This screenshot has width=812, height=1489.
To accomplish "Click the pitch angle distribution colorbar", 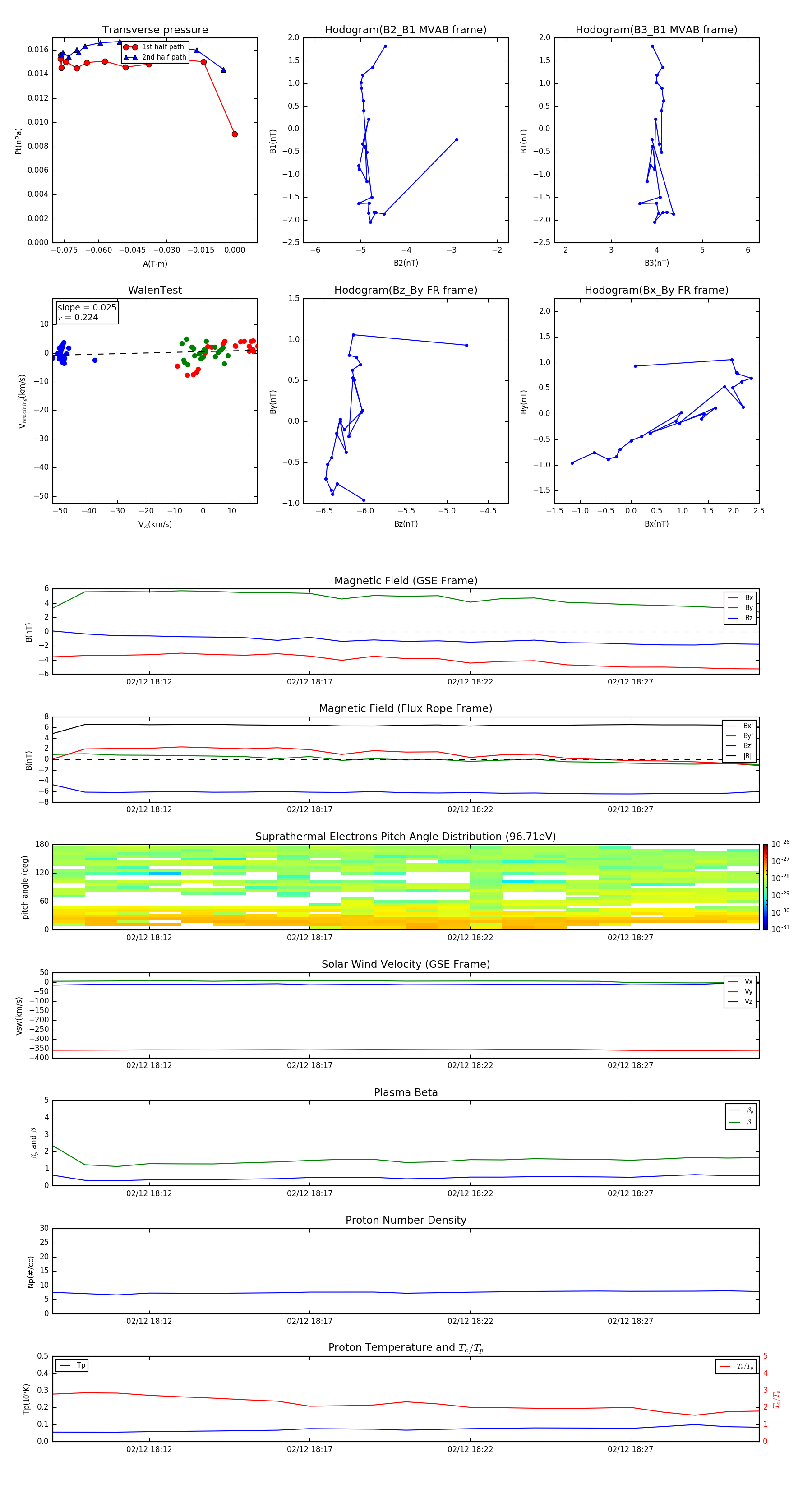I will pos(765,887).
